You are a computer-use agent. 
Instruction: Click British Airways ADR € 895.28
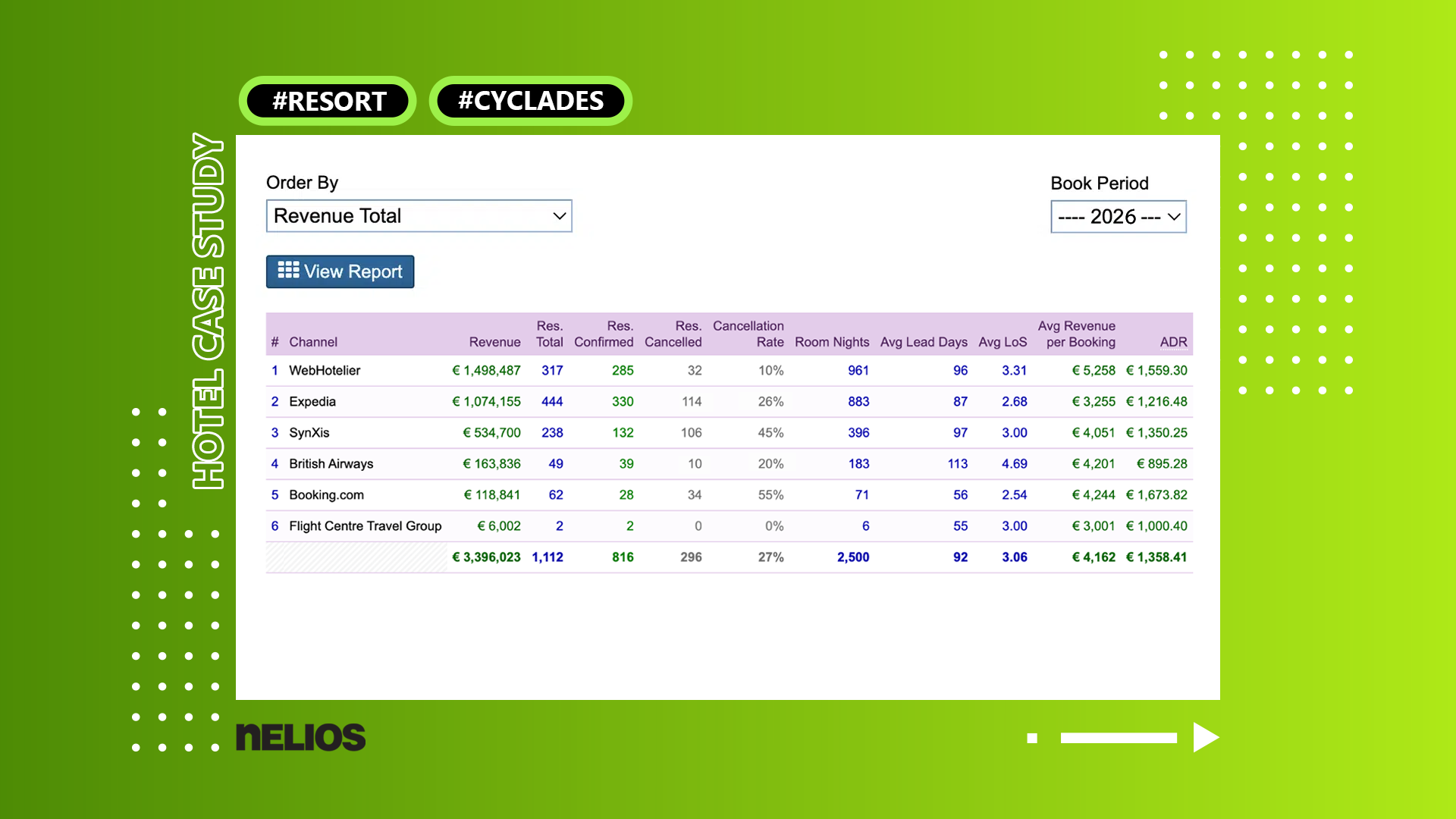[x=1162, y=464]
